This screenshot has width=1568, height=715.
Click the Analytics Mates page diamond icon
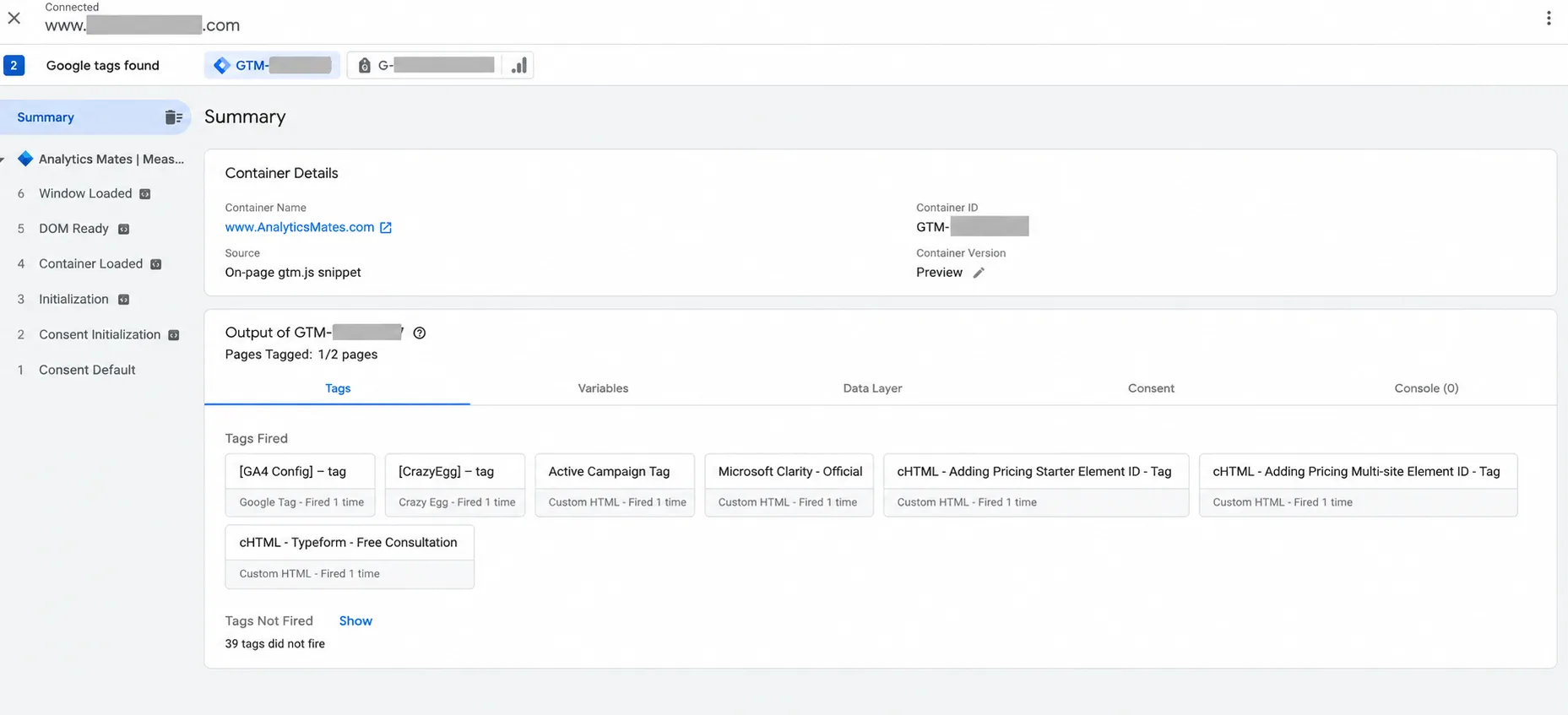[x=25, y=159]
